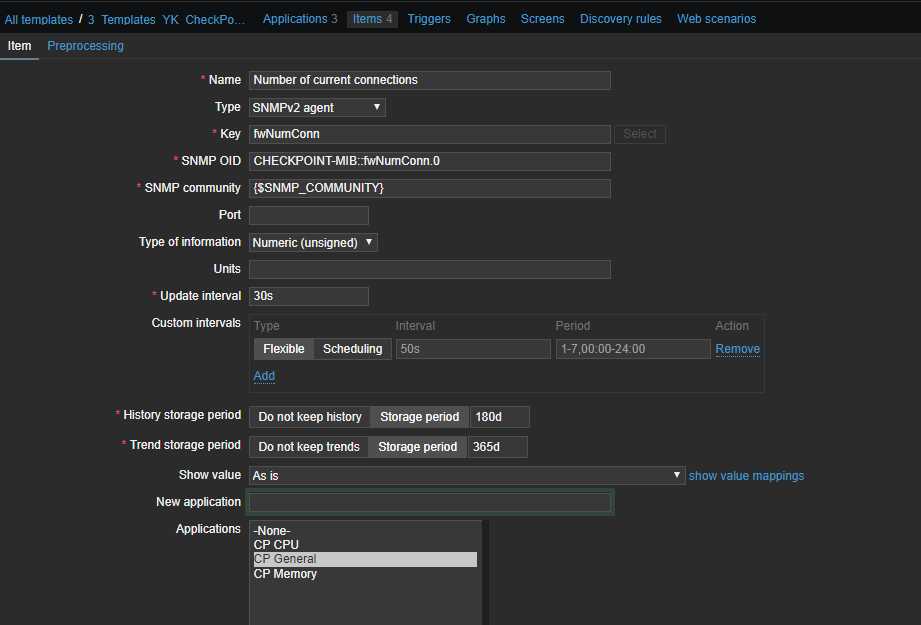This screenshot has width=921, height=625.
Task: Open the Items 4 section
Action: click(372, 19)
